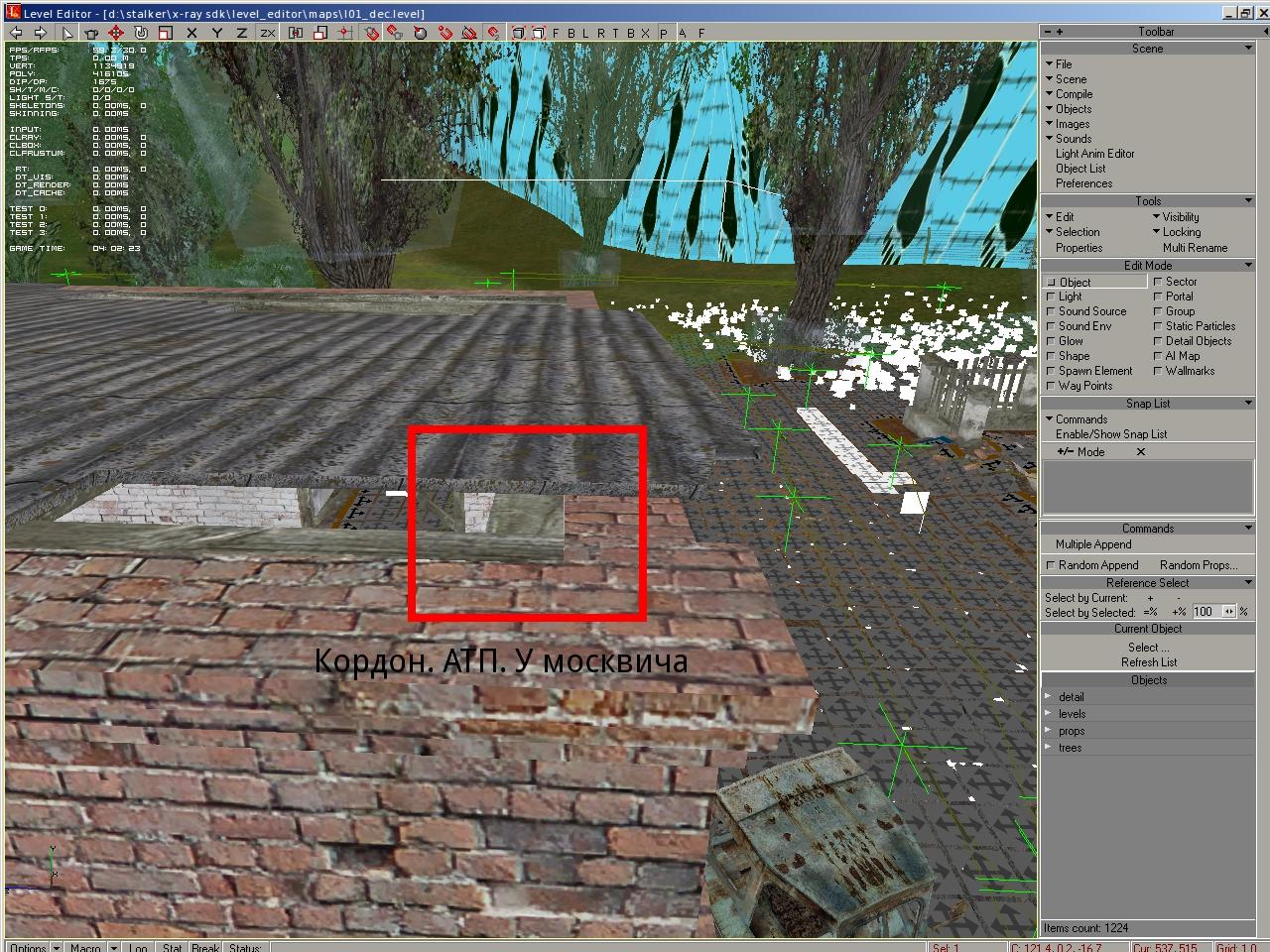
Task: Activate the Add object teapot tool
Action: coord(91,33)
